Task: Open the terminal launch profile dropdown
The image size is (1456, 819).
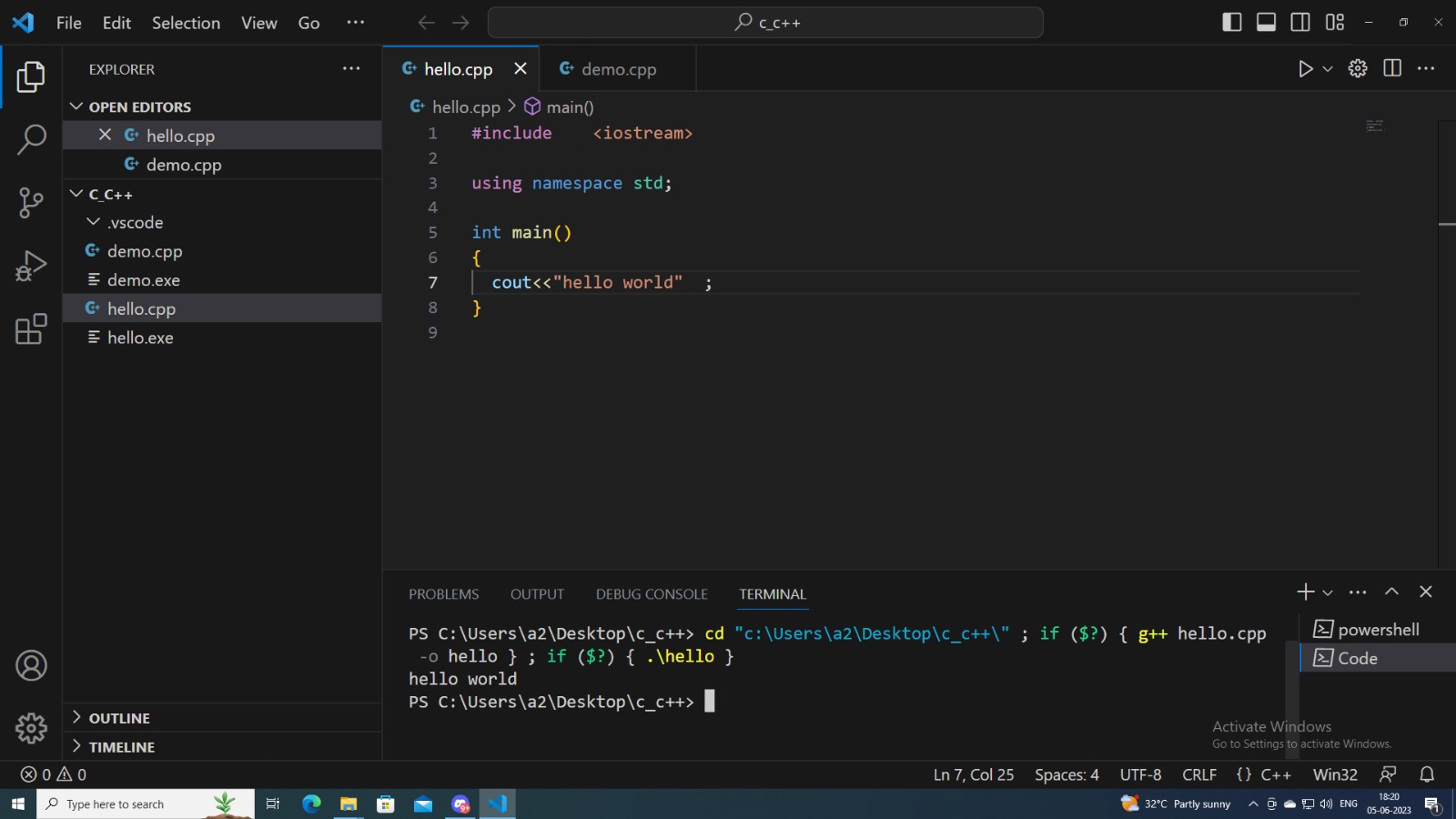Action: (x=1328, y=592)
